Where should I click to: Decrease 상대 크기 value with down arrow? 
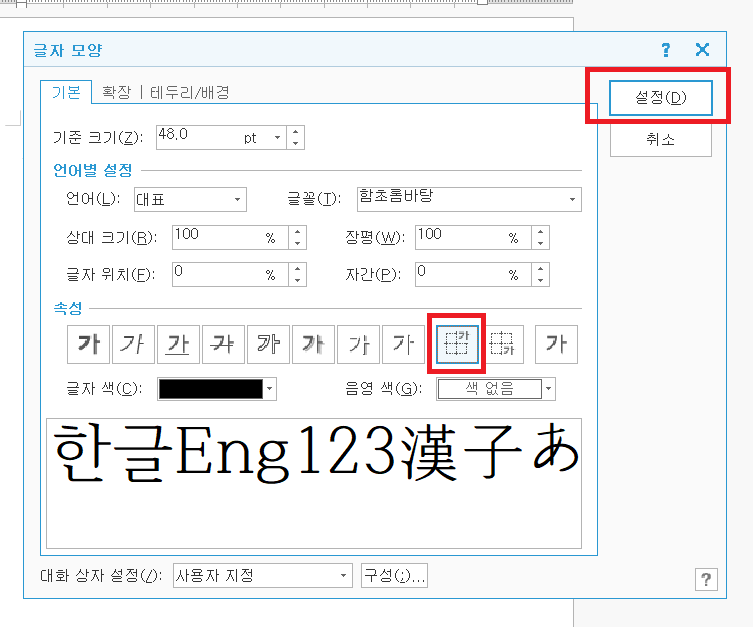point(298,243)
